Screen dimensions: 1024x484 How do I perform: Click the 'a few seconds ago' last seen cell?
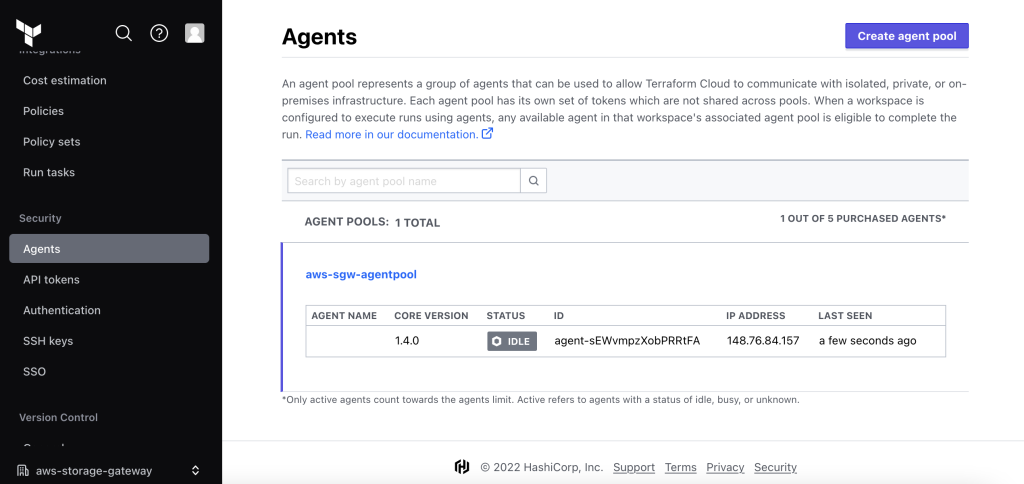point(867,341)
